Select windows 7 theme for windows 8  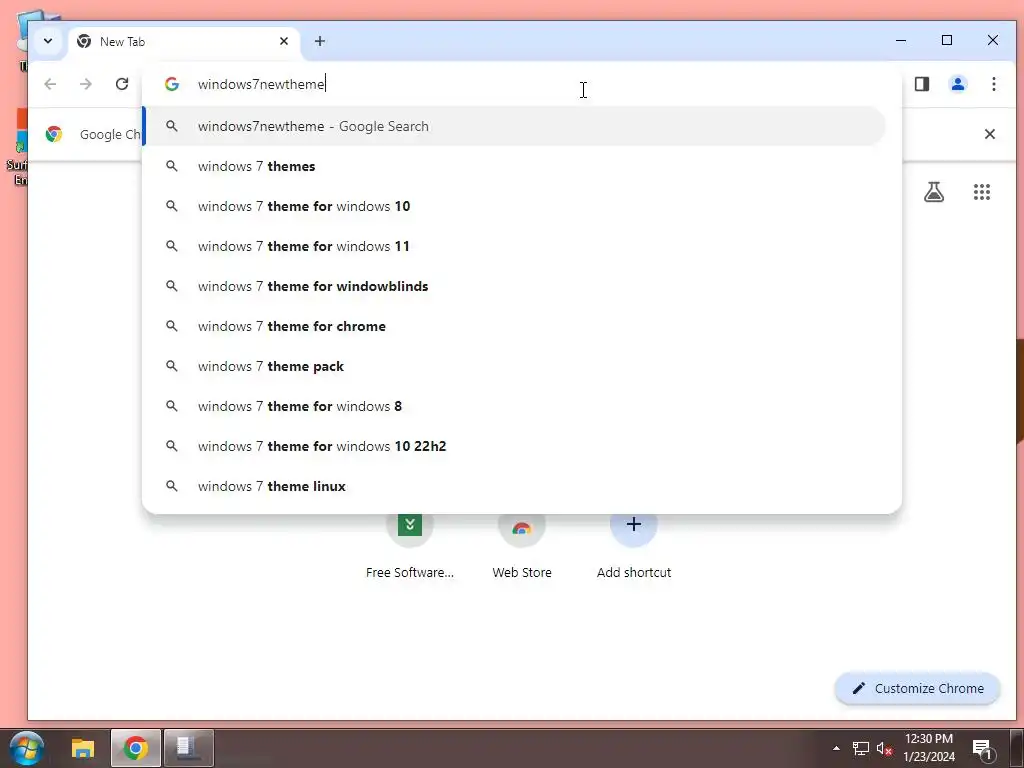(x=514, y=406)
